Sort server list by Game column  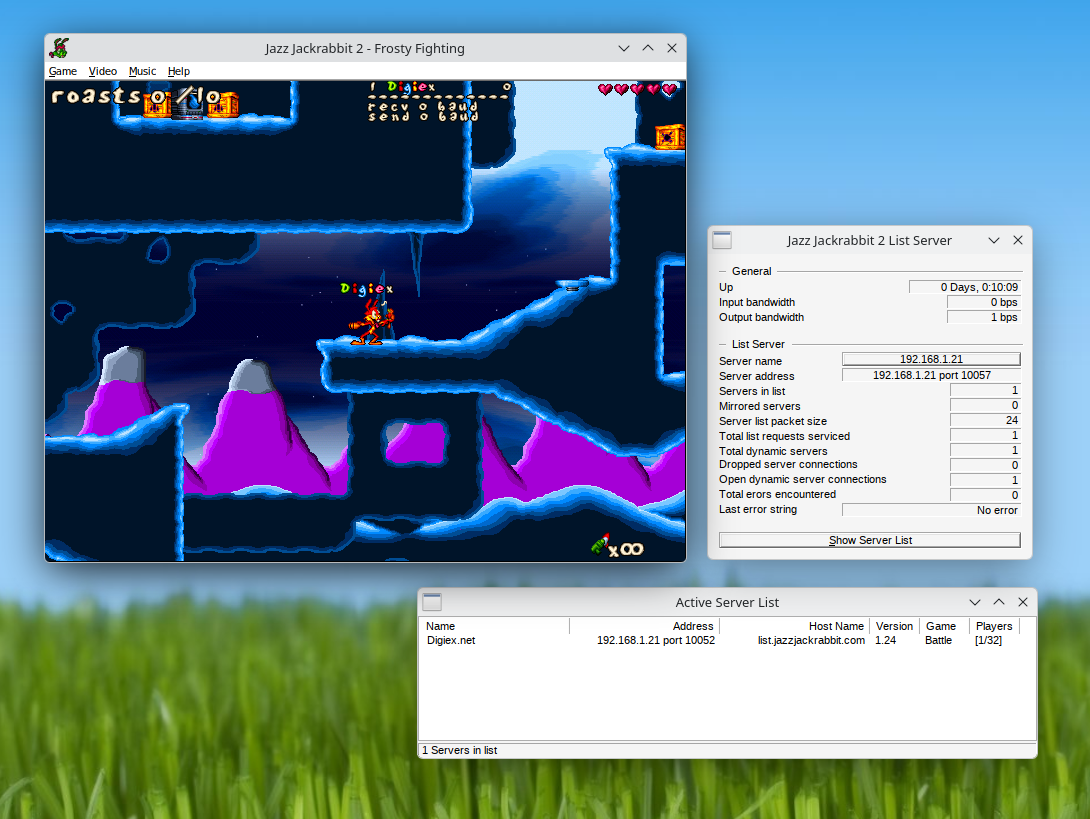944,626
